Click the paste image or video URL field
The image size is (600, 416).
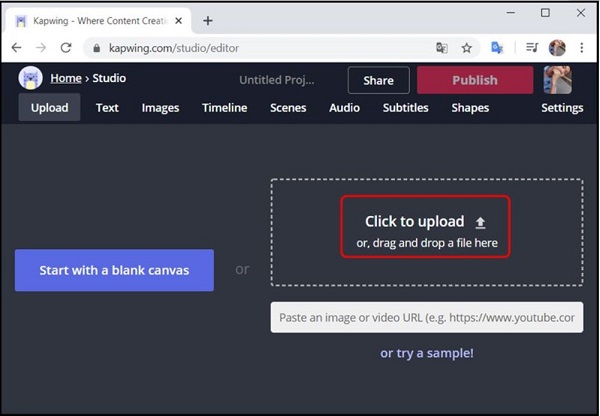pos(427,318)
